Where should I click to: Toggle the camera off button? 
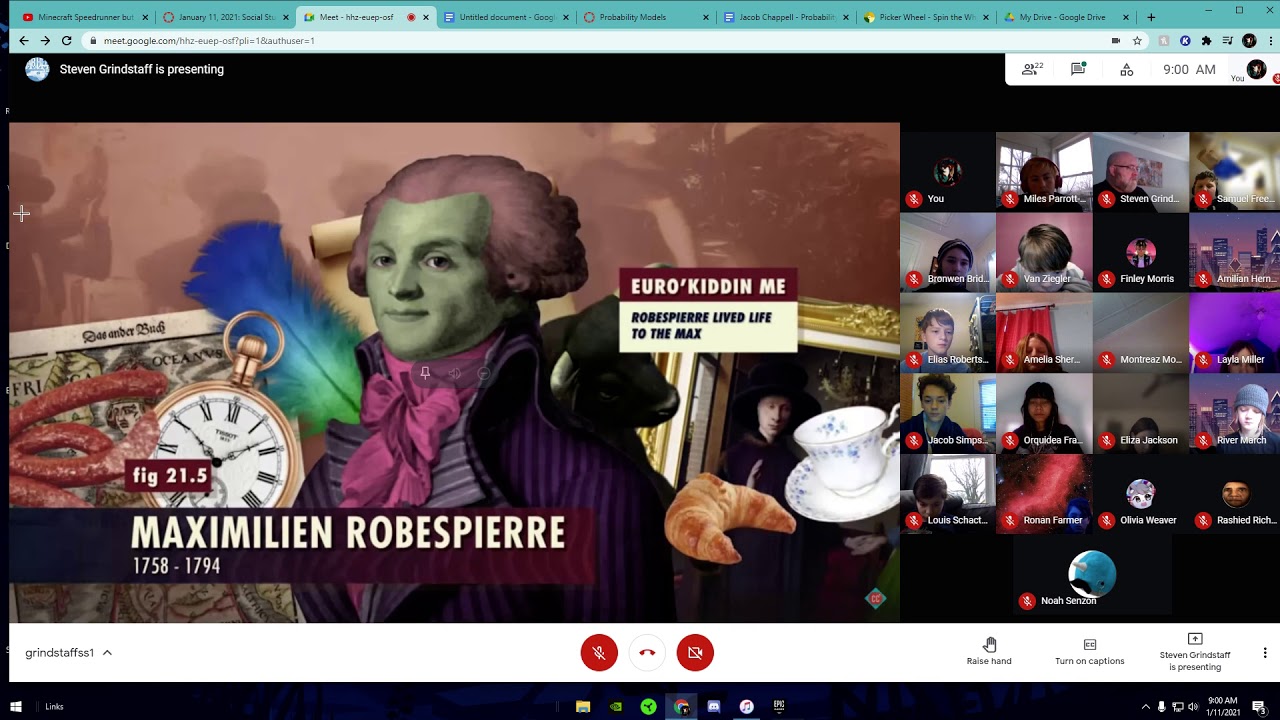[x=695, y=652]
